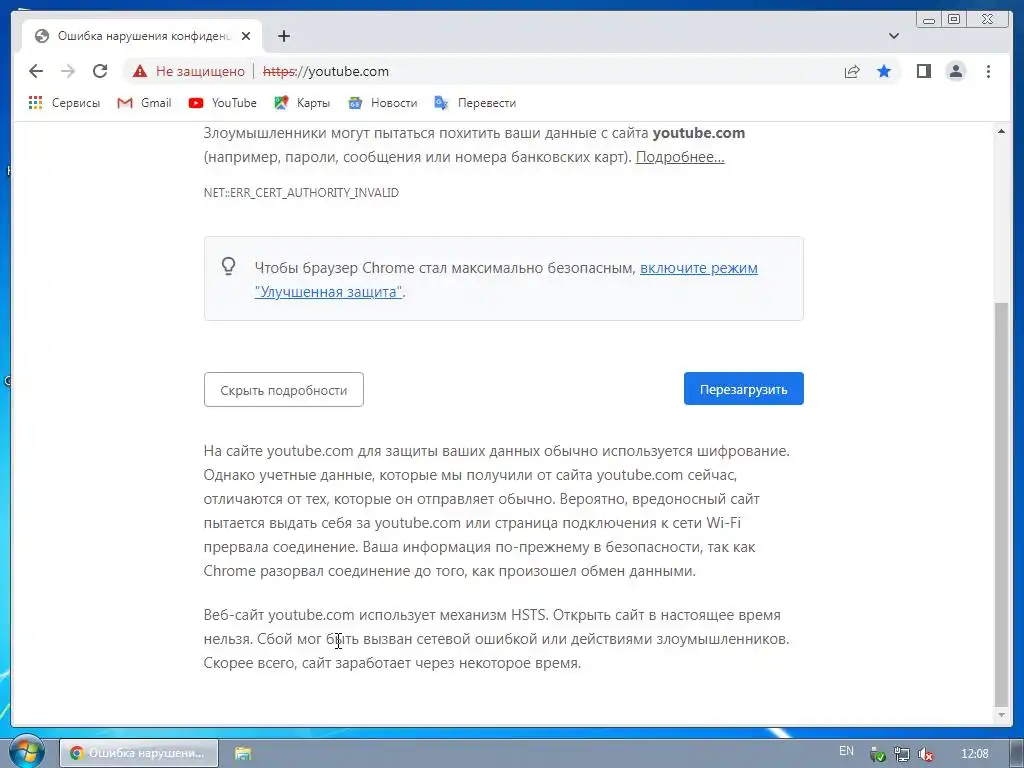Click the taskbar clock 12:08

tap(974, 754)
